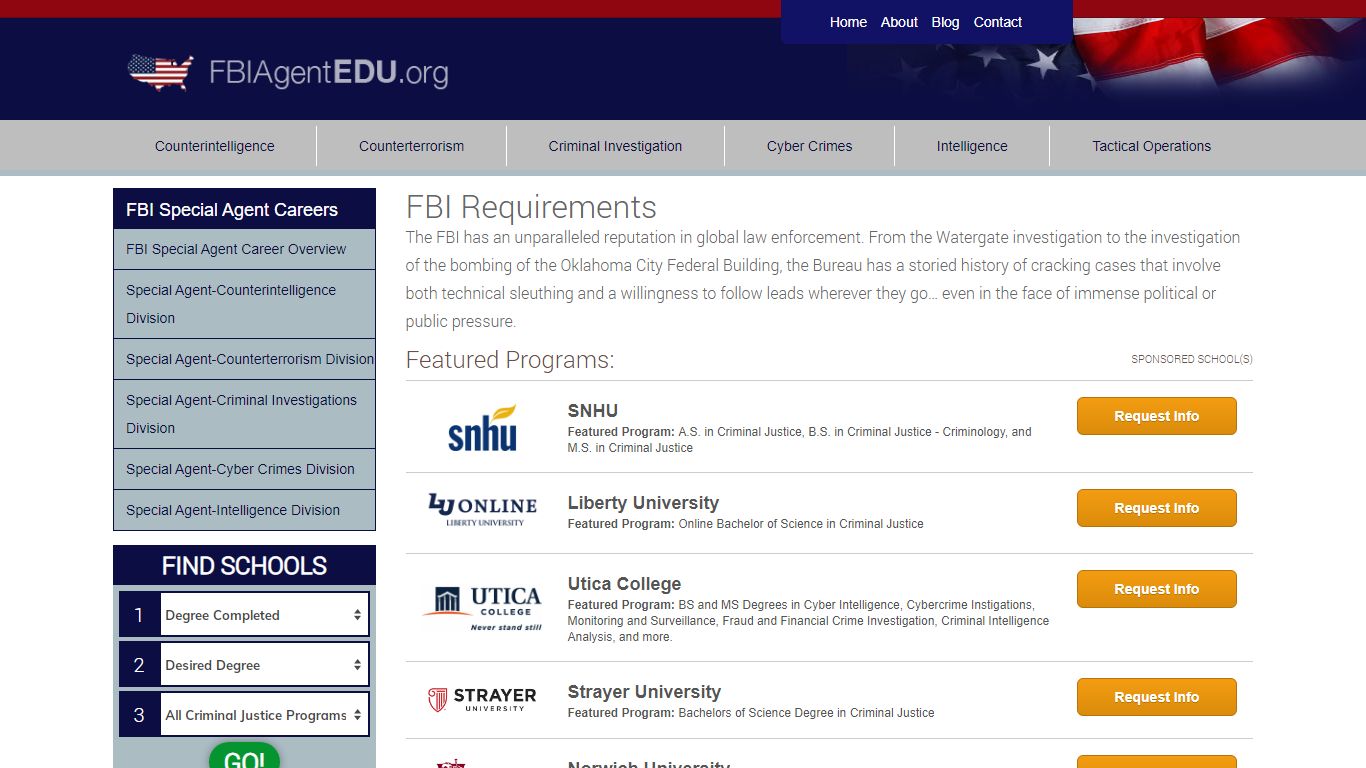This screenshot has height=768, width=1366.
Task: Open the Blog link
Action: click(945, 22)
